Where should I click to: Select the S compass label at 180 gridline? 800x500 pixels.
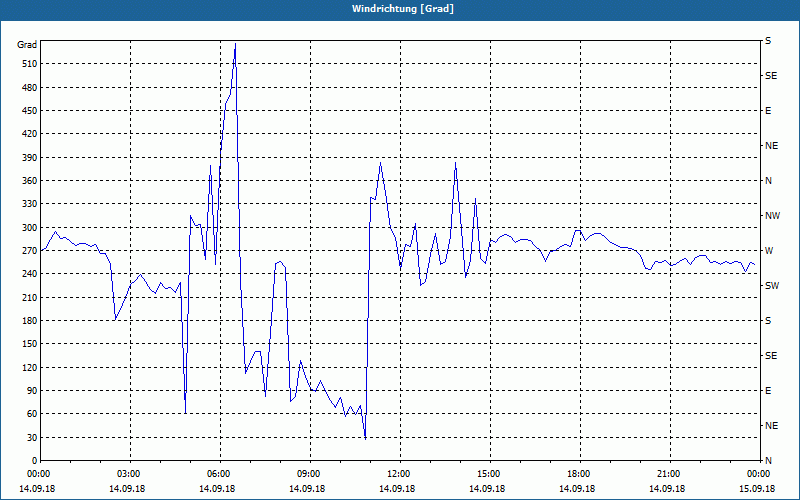pos(768,321)
